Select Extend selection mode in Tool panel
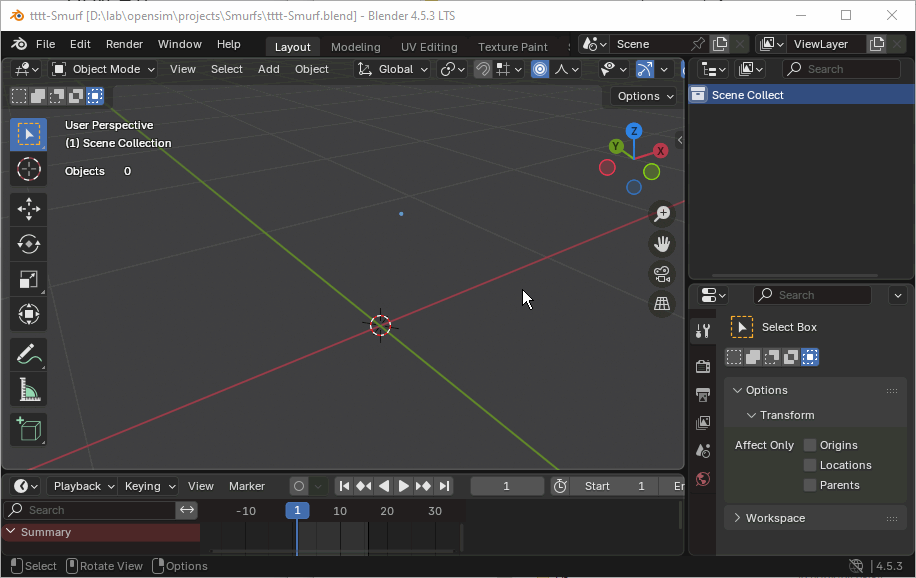 pyautogui.click(x=753, y=357)
